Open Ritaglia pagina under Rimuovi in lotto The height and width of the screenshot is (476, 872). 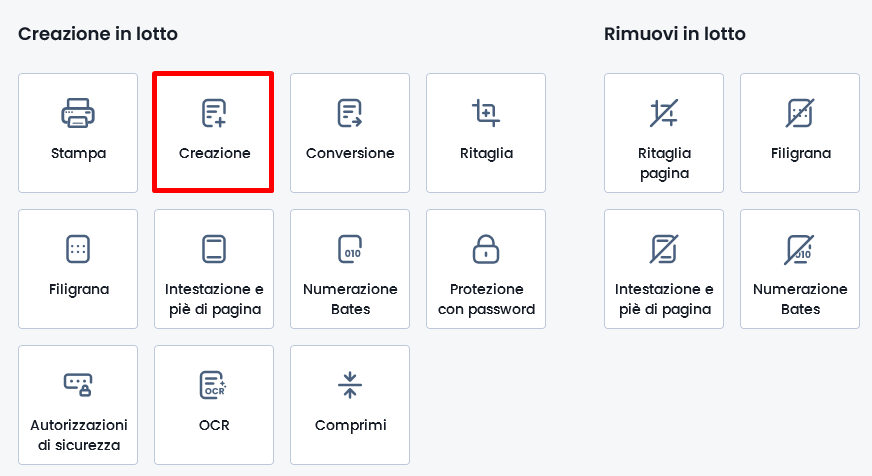[664, 133]
